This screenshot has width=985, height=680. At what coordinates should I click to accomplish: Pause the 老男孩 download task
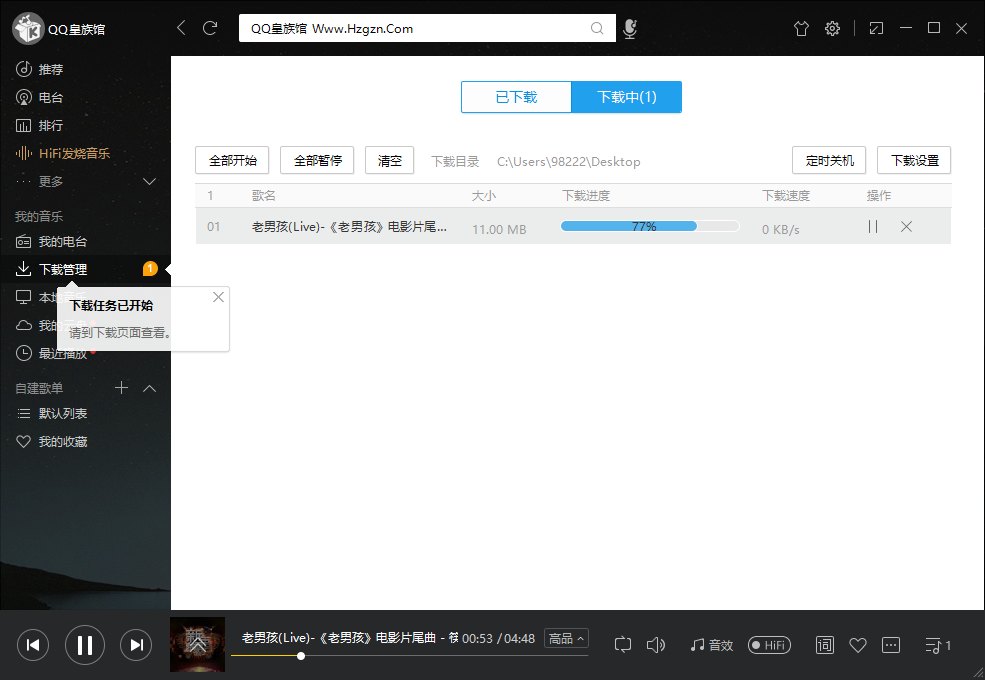[x=873, y=227]
